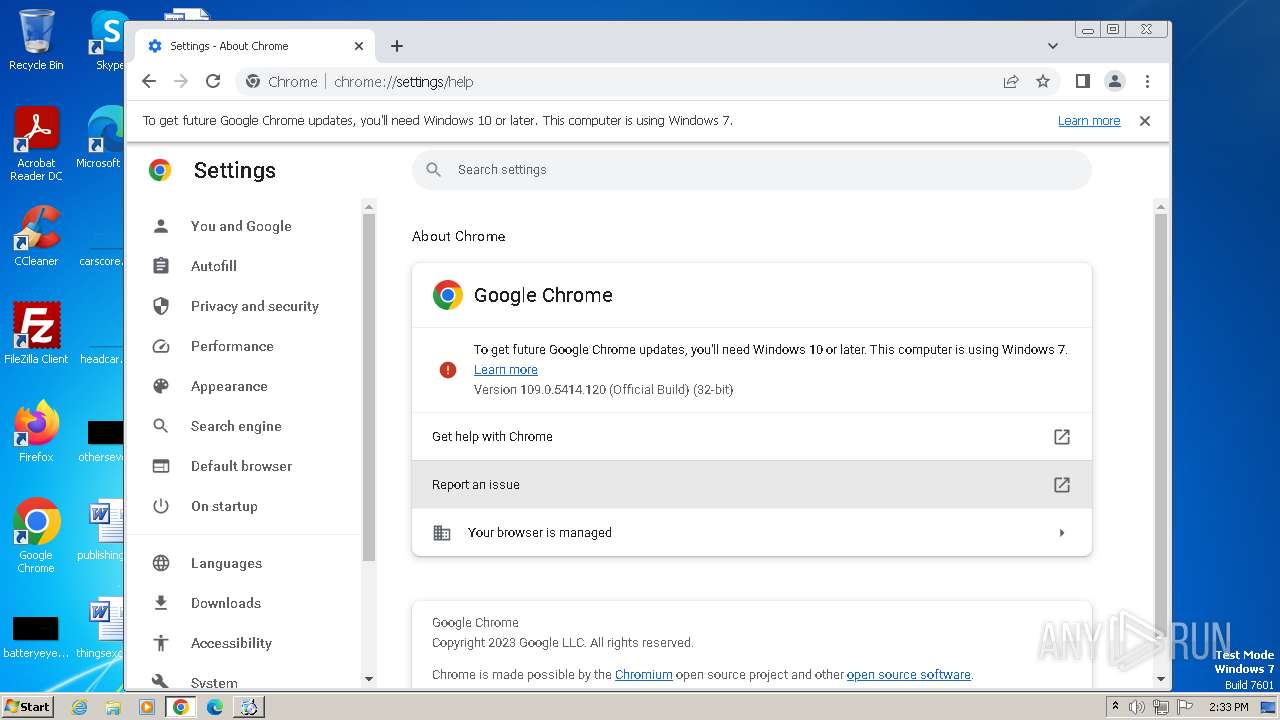View site information icon in address bar
The height and width of the screenshot is (720, 1280).
coord(253,82)
